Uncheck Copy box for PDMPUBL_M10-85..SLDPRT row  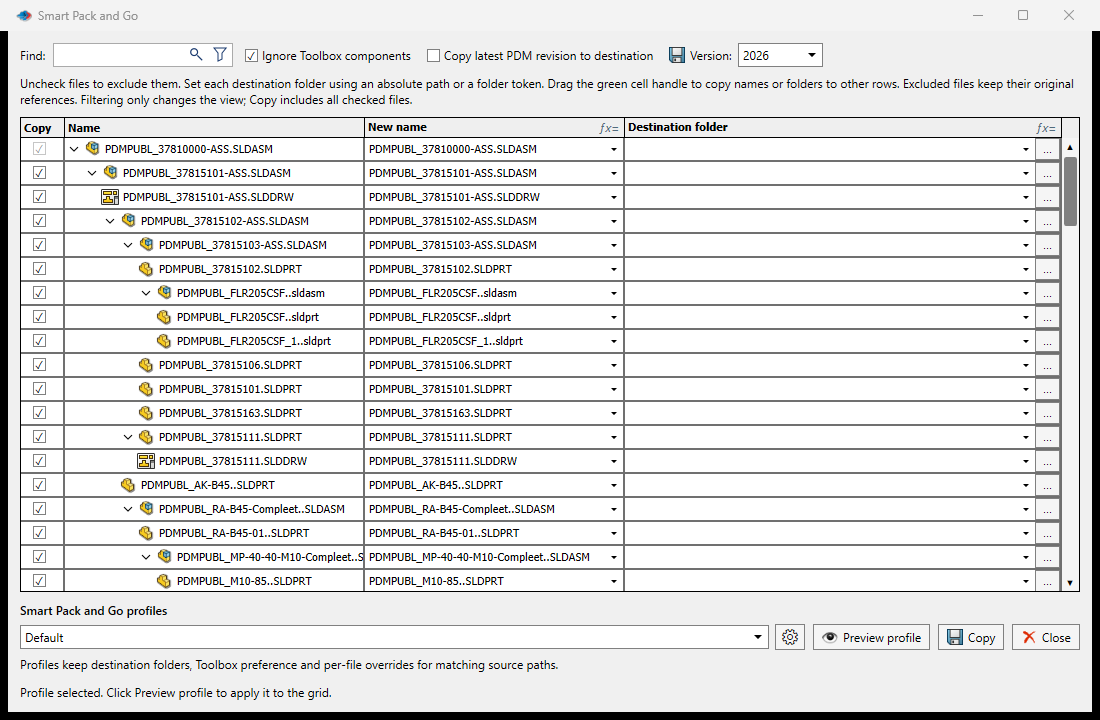click(x=39, y=580)
